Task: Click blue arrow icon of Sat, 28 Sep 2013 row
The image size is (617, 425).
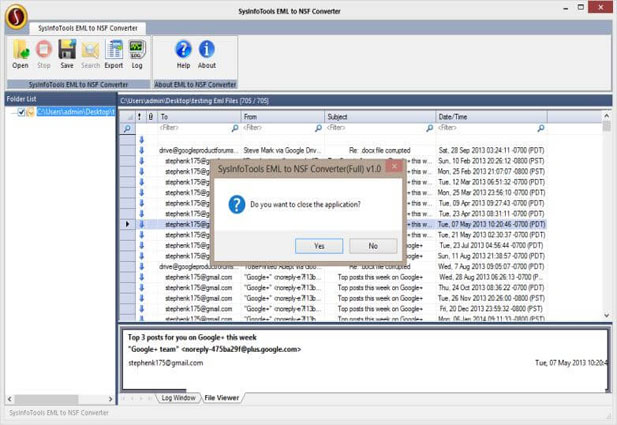Action: point(142,150)
